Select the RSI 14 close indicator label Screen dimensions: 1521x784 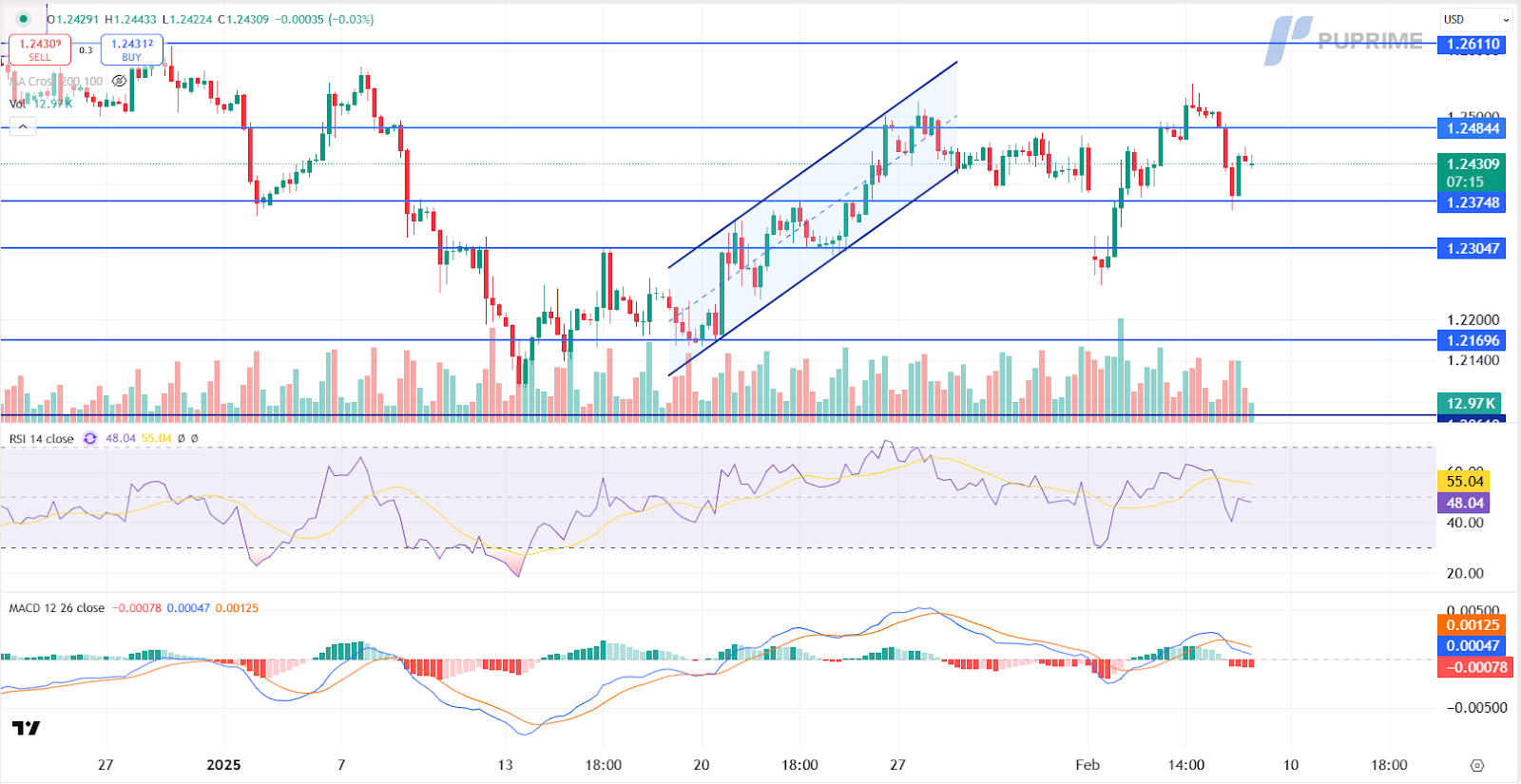point(41,439)
